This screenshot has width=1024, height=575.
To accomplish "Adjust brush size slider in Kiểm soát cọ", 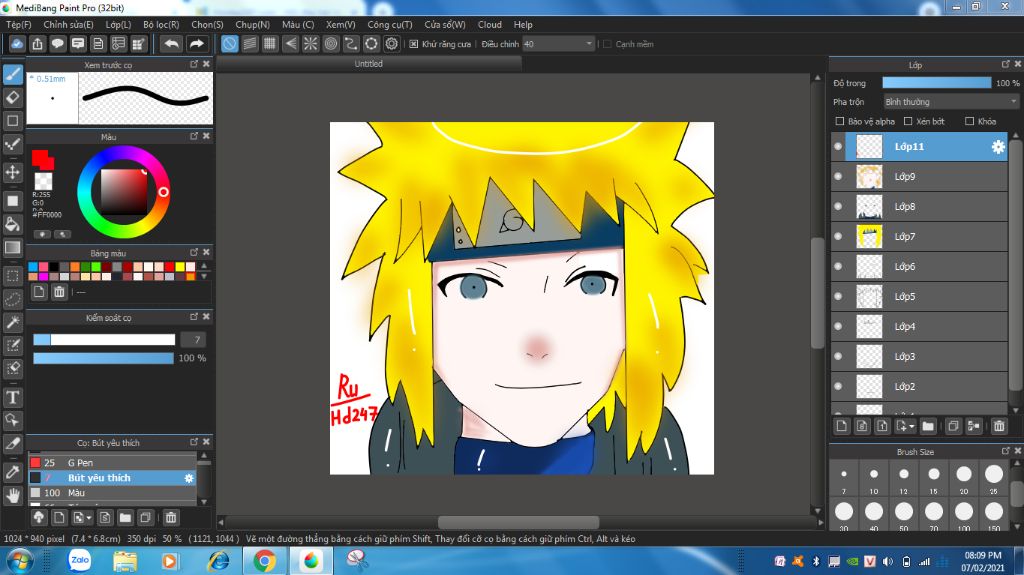I will [104, 340].
